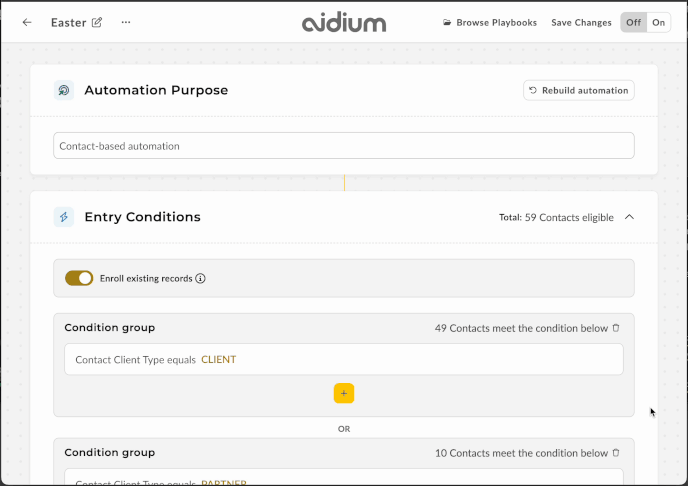Add condition with yellow plus button
Screen dimensions: 688x486
click(344, 393)
